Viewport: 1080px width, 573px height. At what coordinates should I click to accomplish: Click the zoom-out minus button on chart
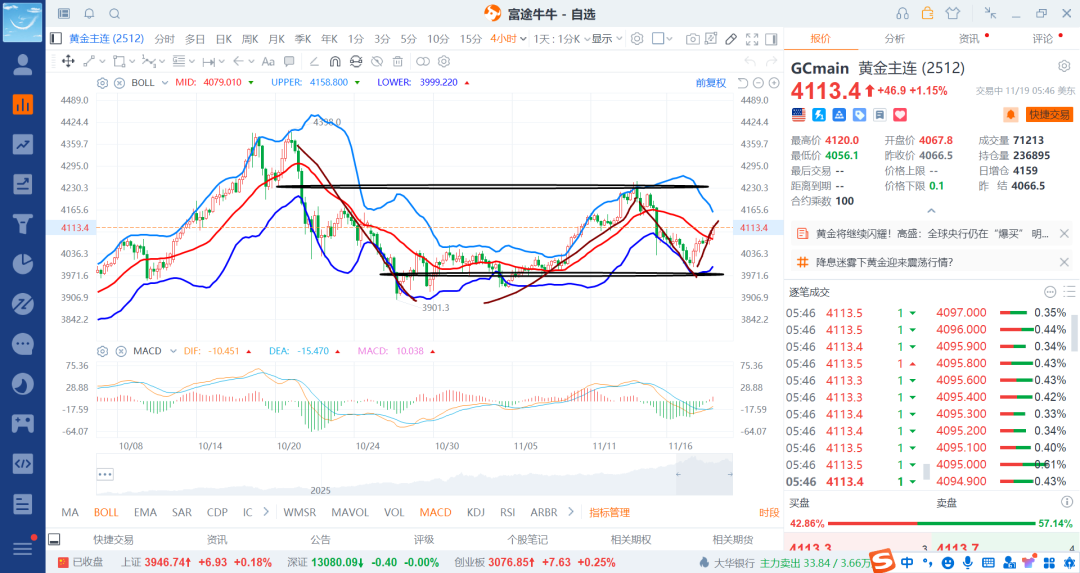pos(758,83)
